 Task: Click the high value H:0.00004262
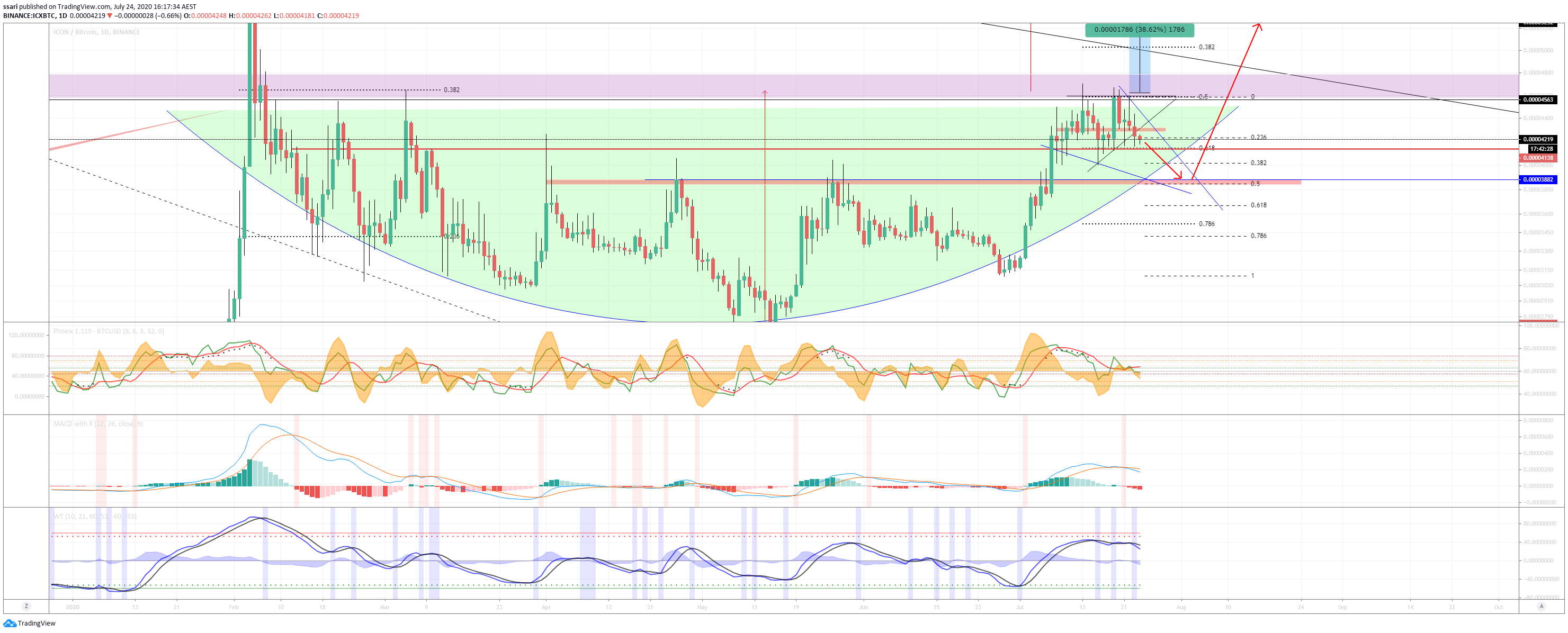[x=249, y=16]
